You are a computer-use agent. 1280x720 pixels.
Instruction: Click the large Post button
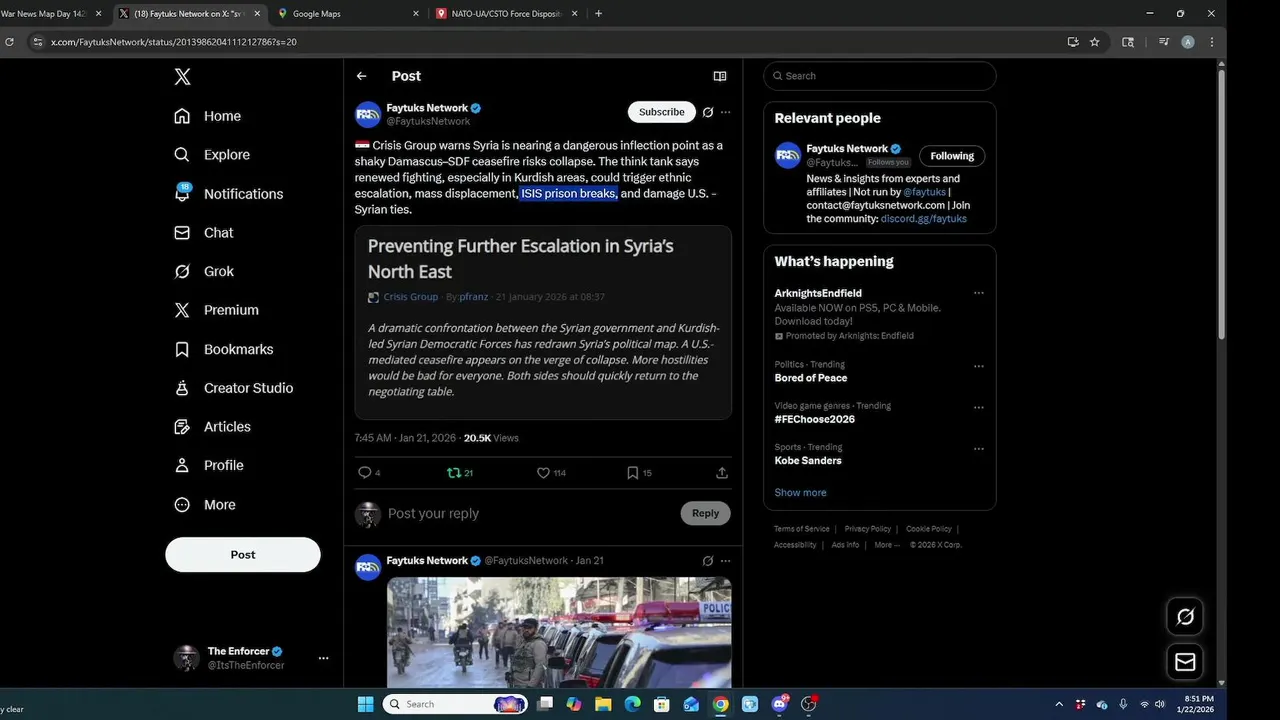tap(243, 554)
